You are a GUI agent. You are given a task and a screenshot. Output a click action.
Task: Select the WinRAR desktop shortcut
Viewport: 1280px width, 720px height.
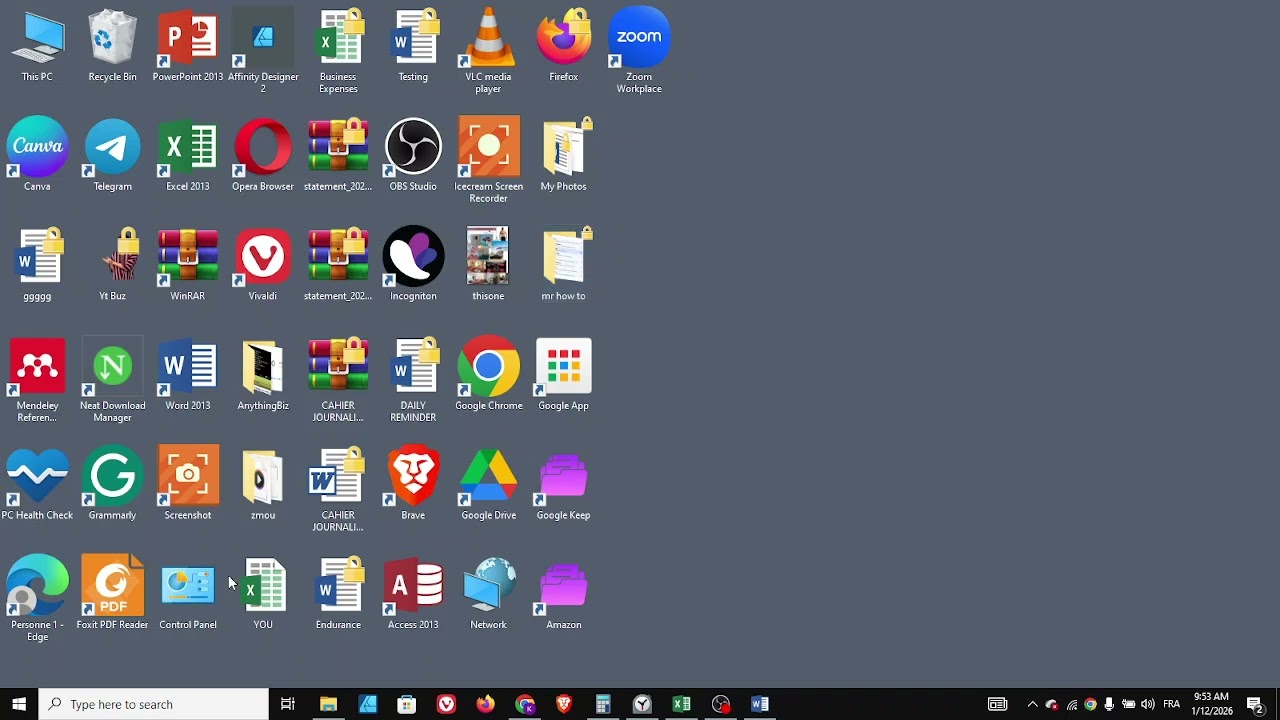188,266
